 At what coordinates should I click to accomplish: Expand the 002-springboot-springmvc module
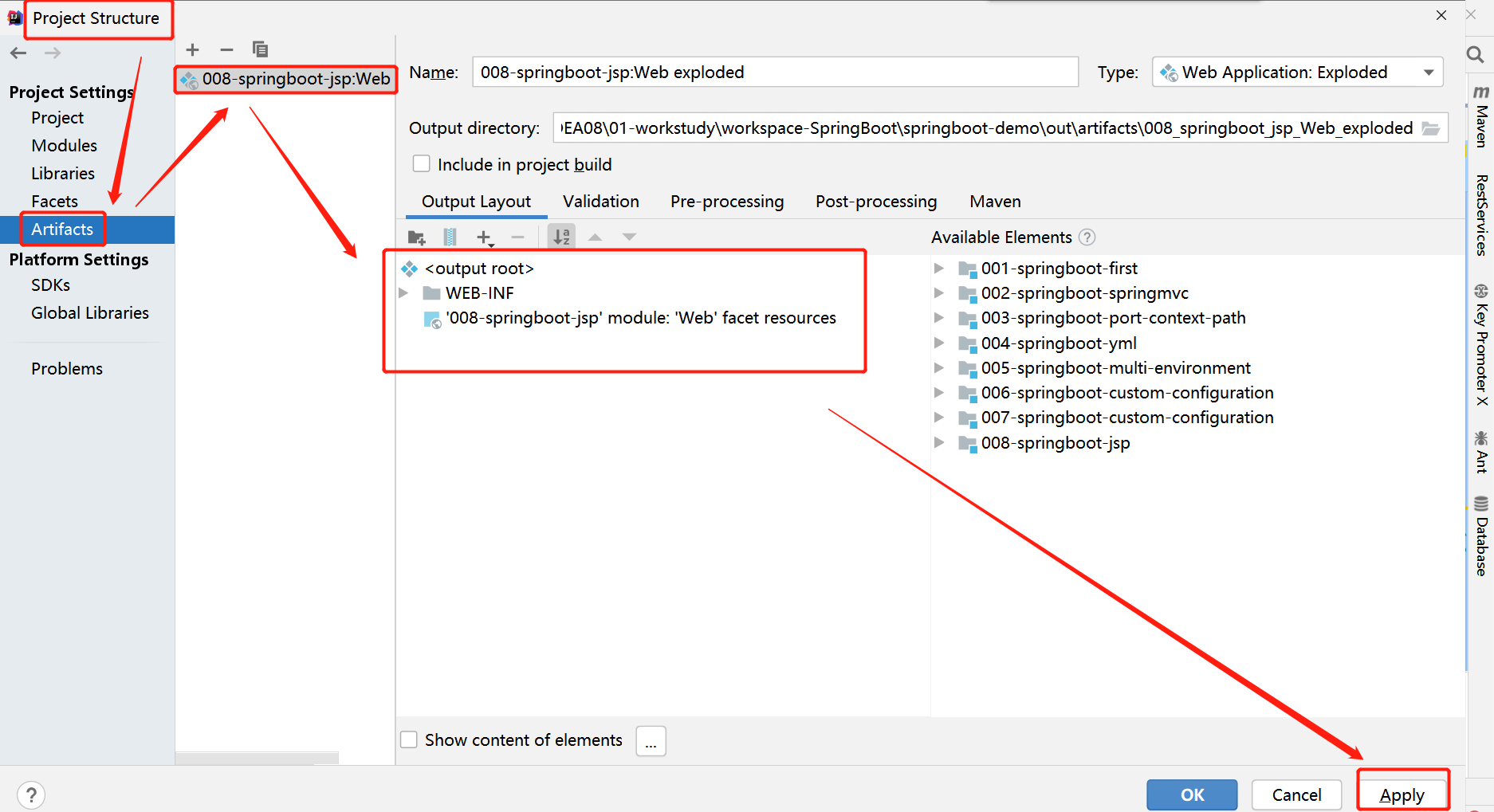(939, 293)
